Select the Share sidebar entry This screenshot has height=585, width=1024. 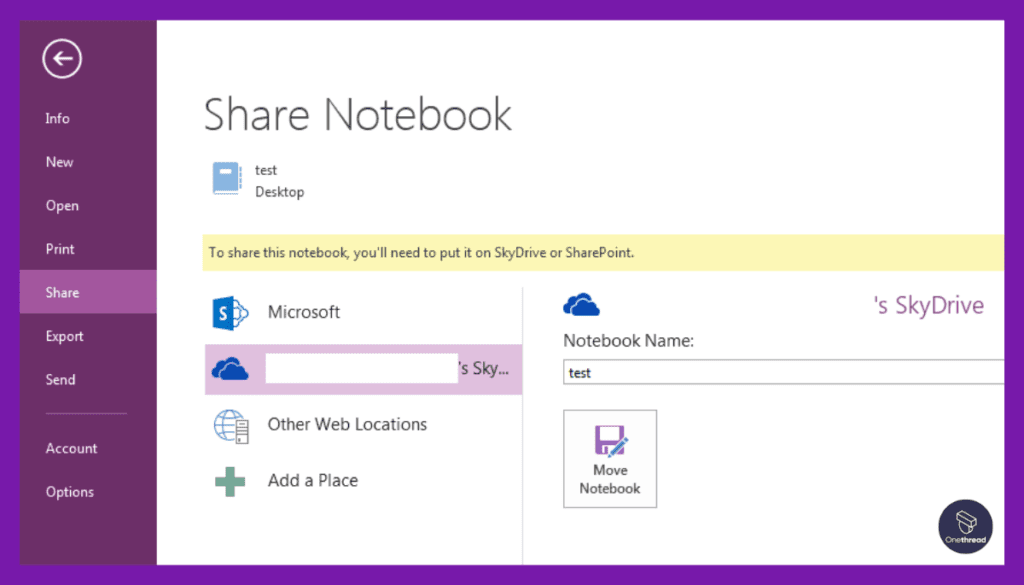pos(88,292)
